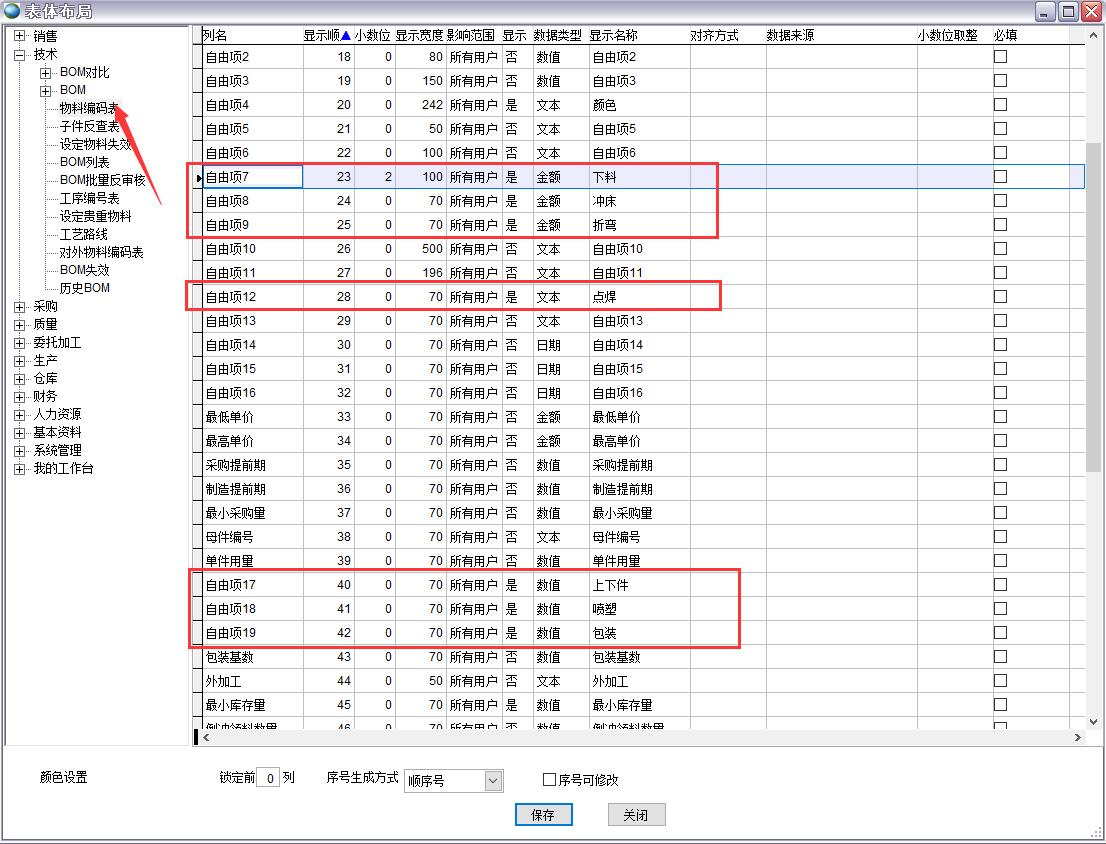Viewport: 1106px width, 844px height.
Task: Open 工艺路线 in the tree
Action: pos(83,234)
